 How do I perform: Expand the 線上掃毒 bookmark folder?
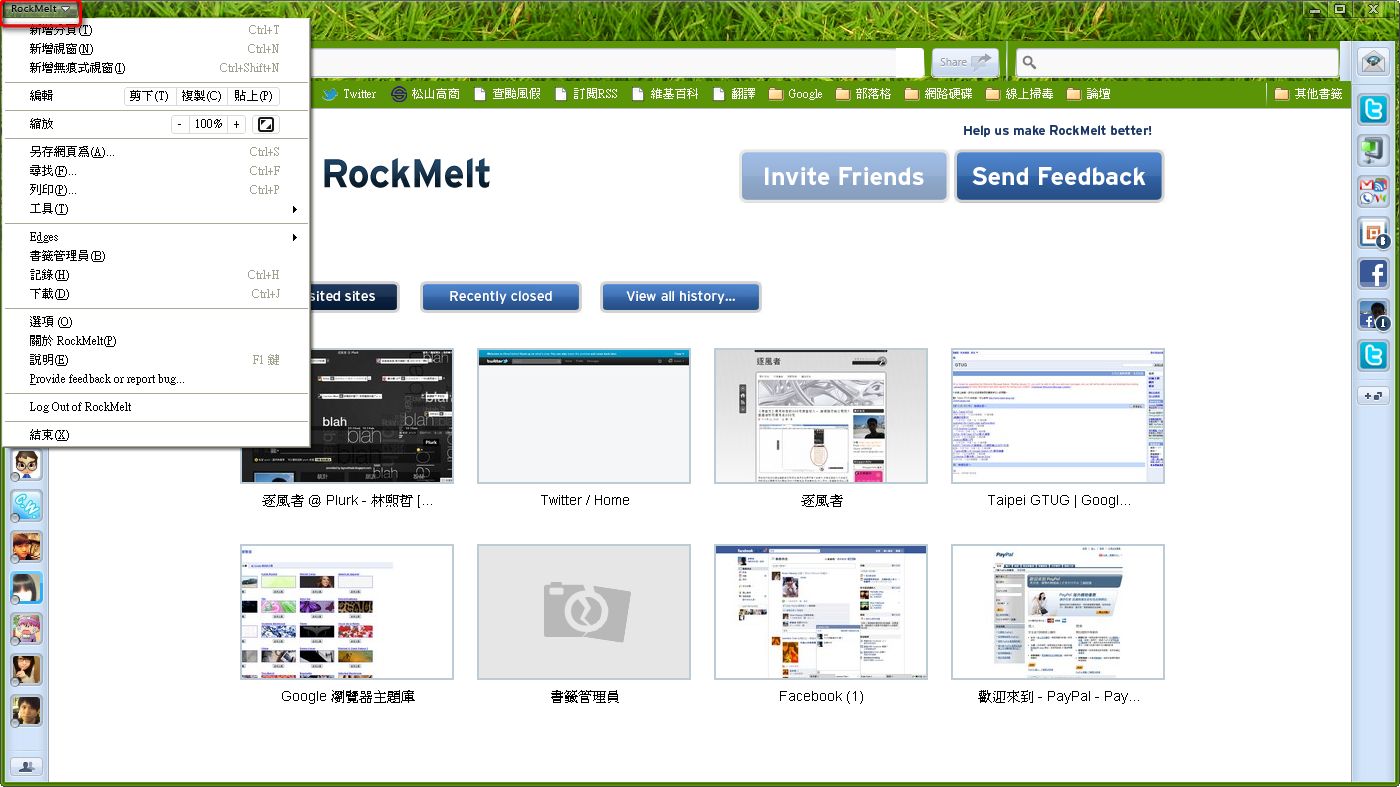click(1019, 94)
